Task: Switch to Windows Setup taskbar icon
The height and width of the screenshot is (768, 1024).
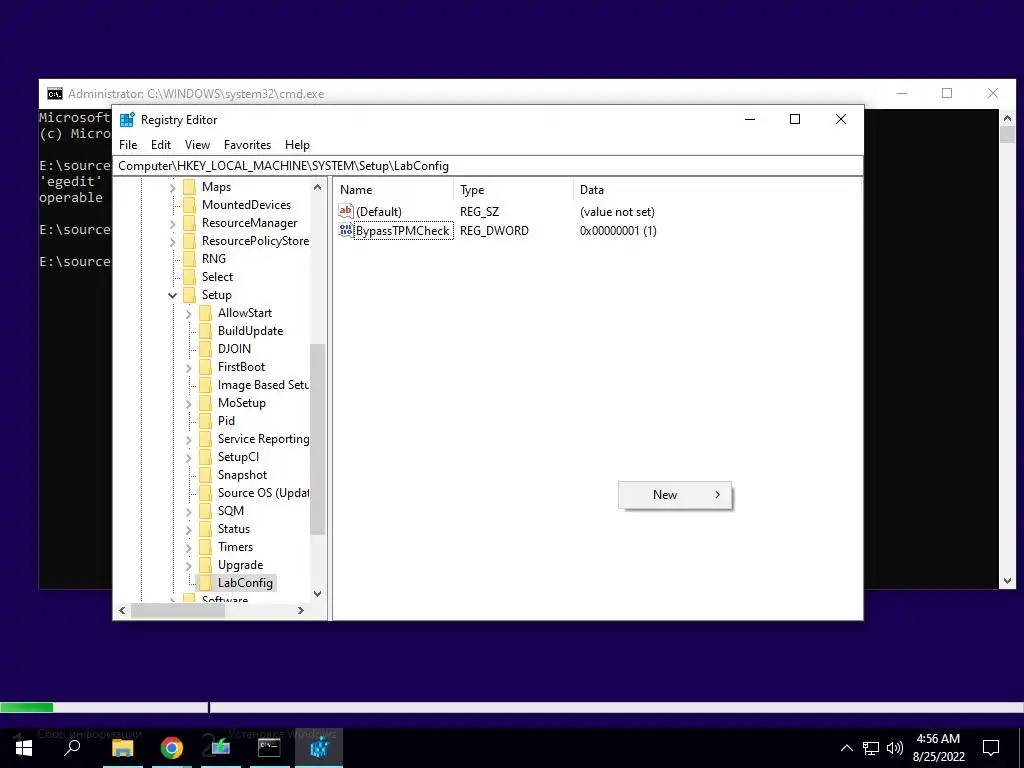Action: coord(221,748)
